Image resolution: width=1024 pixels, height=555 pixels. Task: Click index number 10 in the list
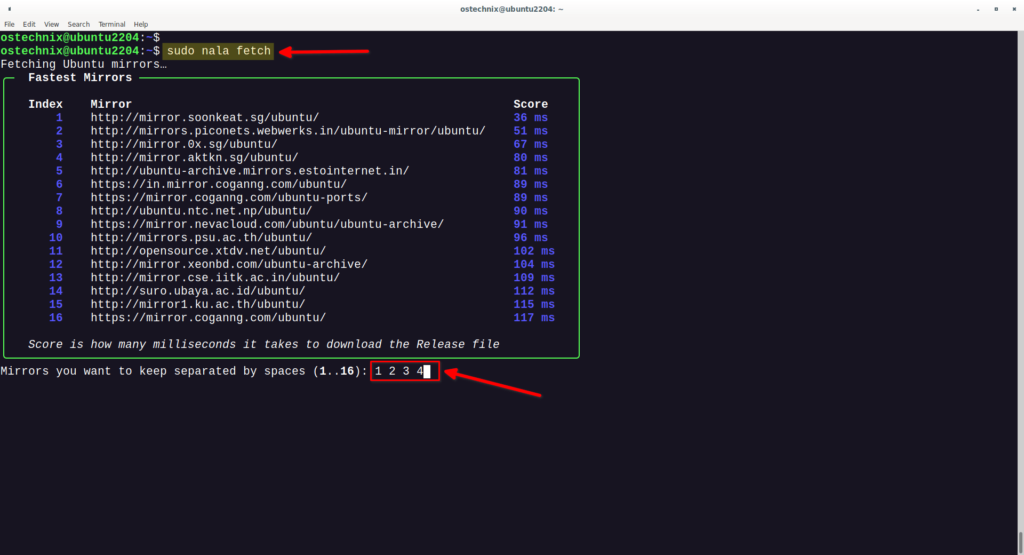[x=56, y=238]
